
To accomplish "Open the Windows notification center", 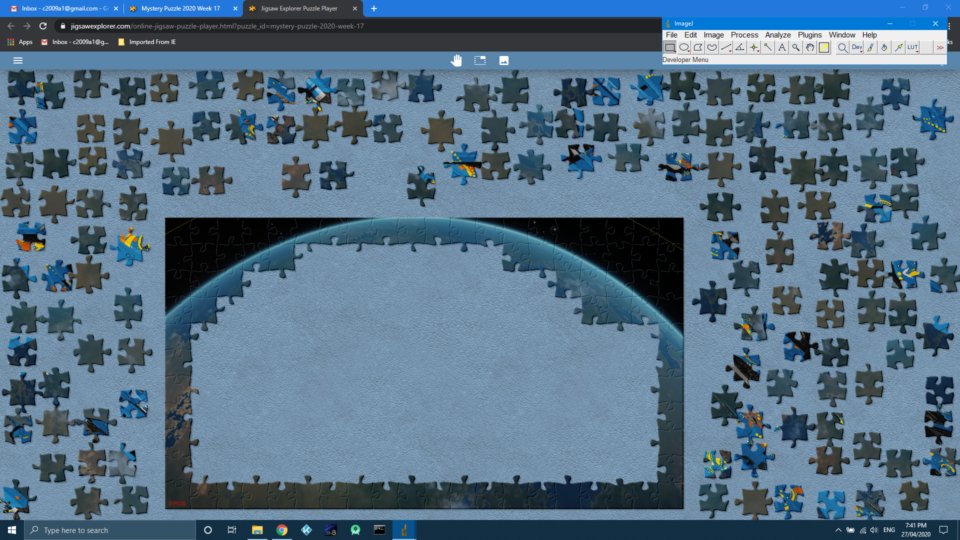I will (x=943, y=530).
